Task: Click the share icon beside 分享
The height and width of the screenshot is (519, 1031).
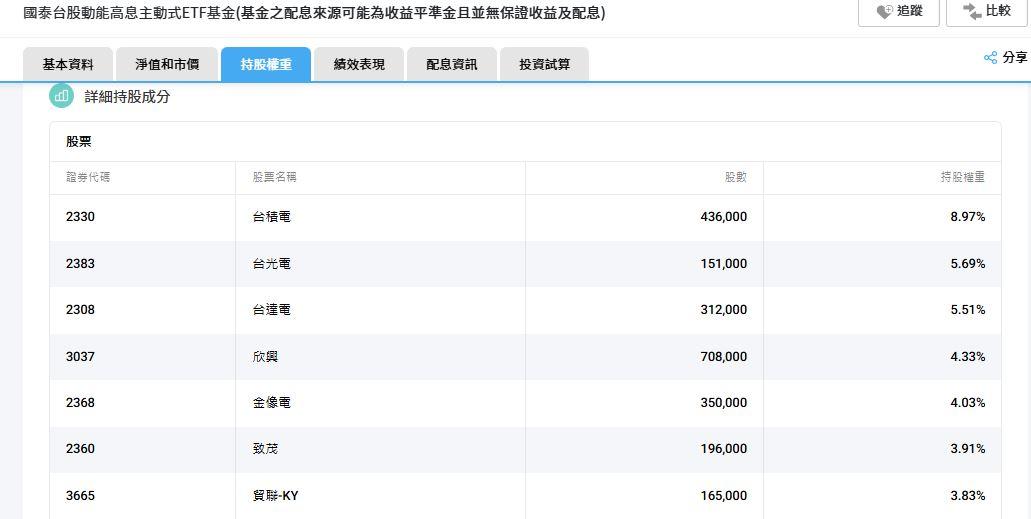Action: click(x=990, y=58)
